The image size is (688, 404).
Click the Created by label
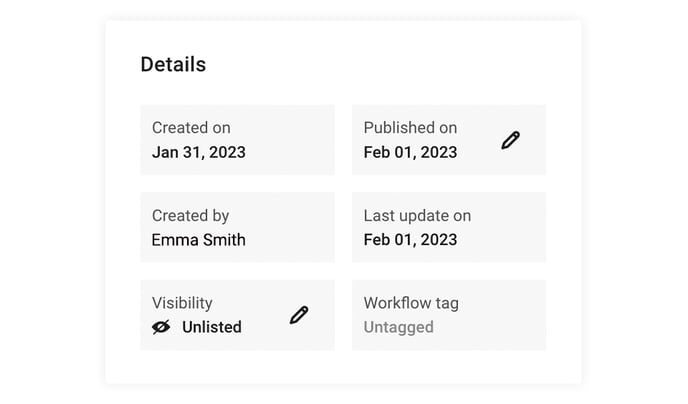point(190,216)
